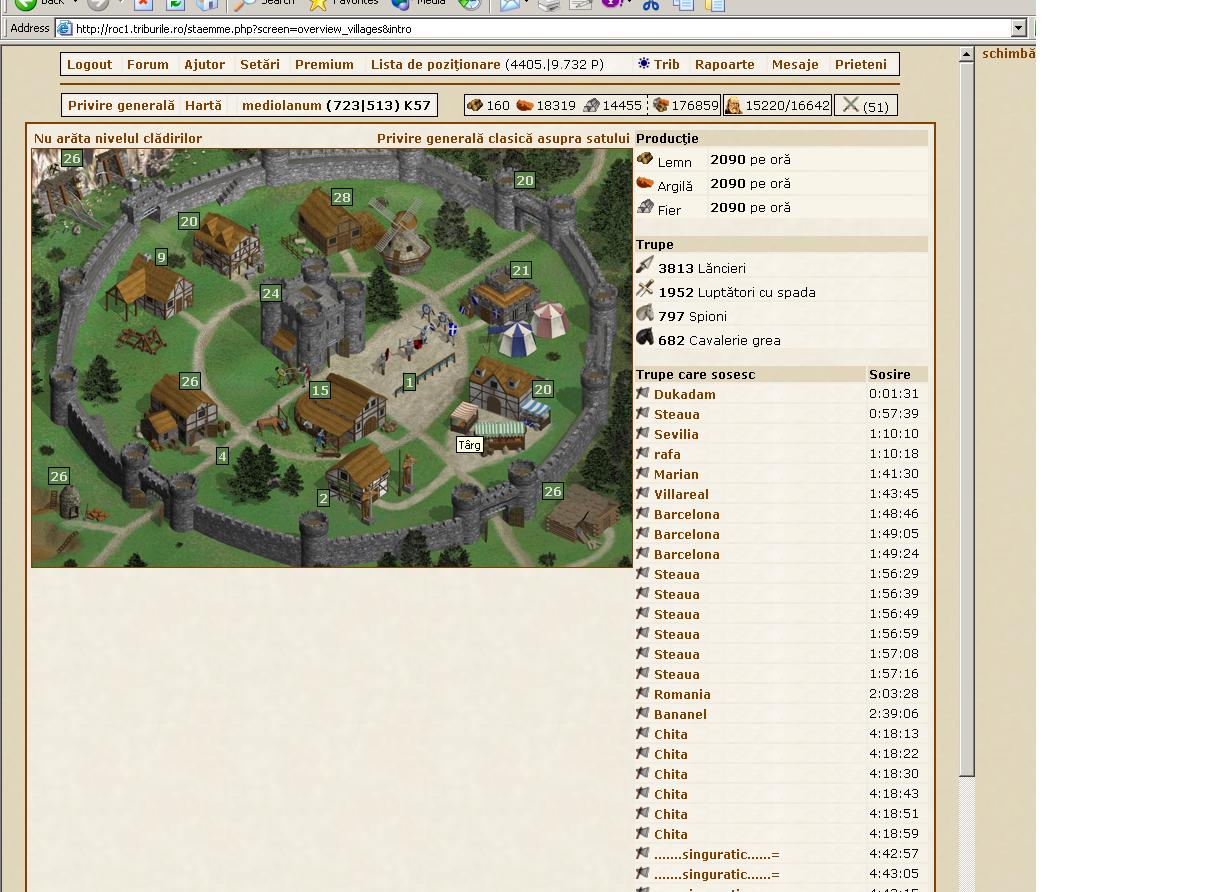The height and width of the screenshot is (892, 1209).
Task: Open the Ajutor help menu
Action: click(205, 64)
